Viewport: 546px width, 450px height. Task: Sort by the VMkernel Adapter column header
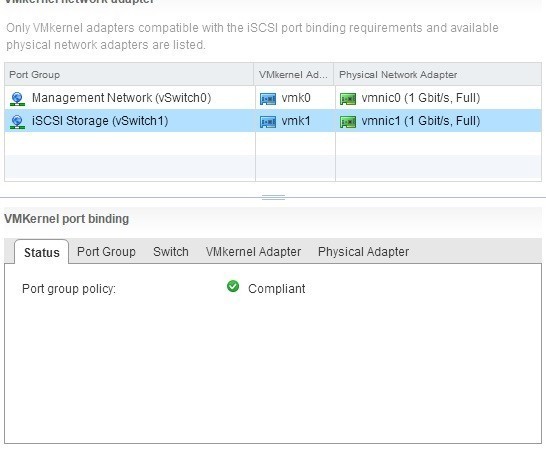point(294,75)
